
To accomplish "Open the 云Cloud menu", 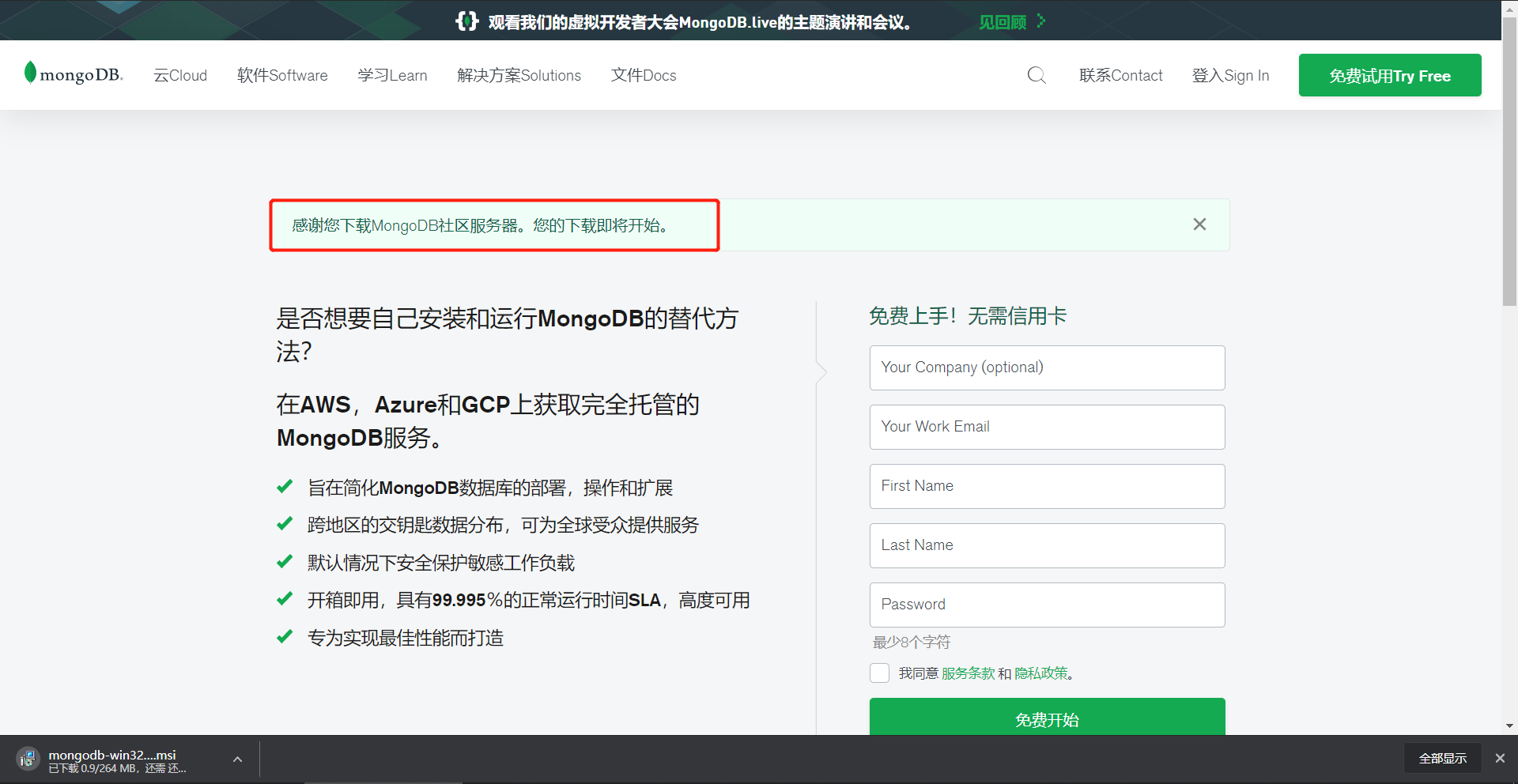I will 180,75.
